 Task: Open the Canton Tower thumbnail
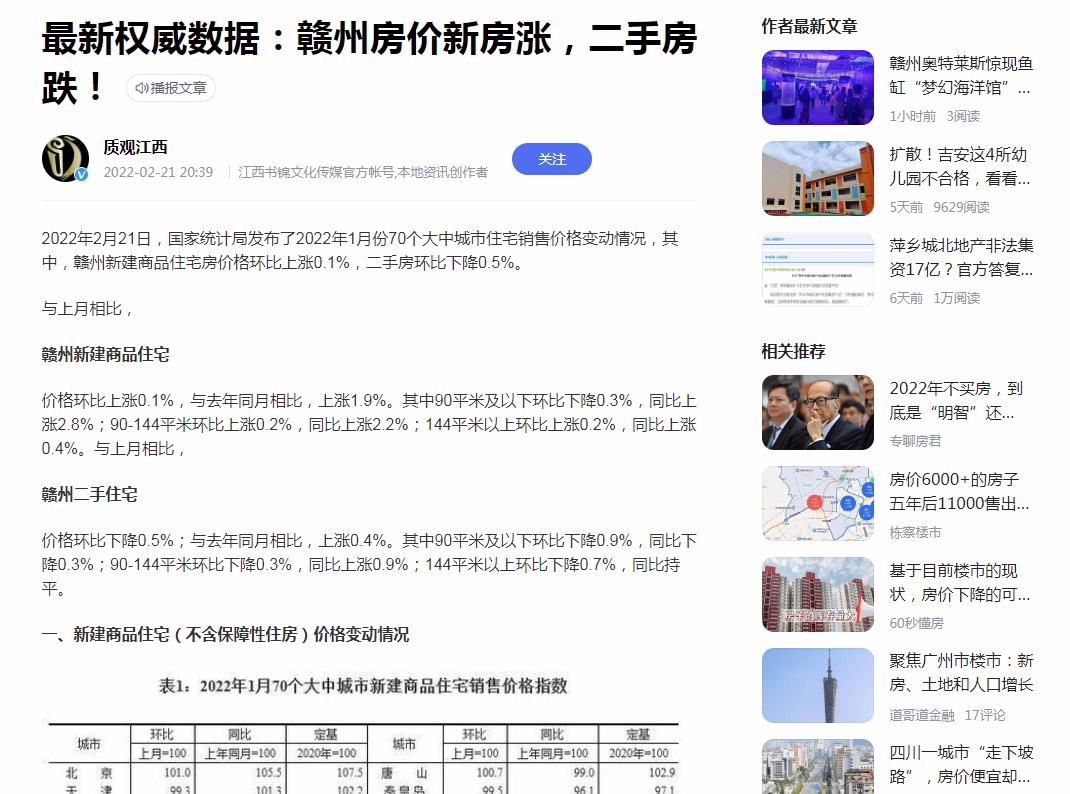[x=818, y=686]
